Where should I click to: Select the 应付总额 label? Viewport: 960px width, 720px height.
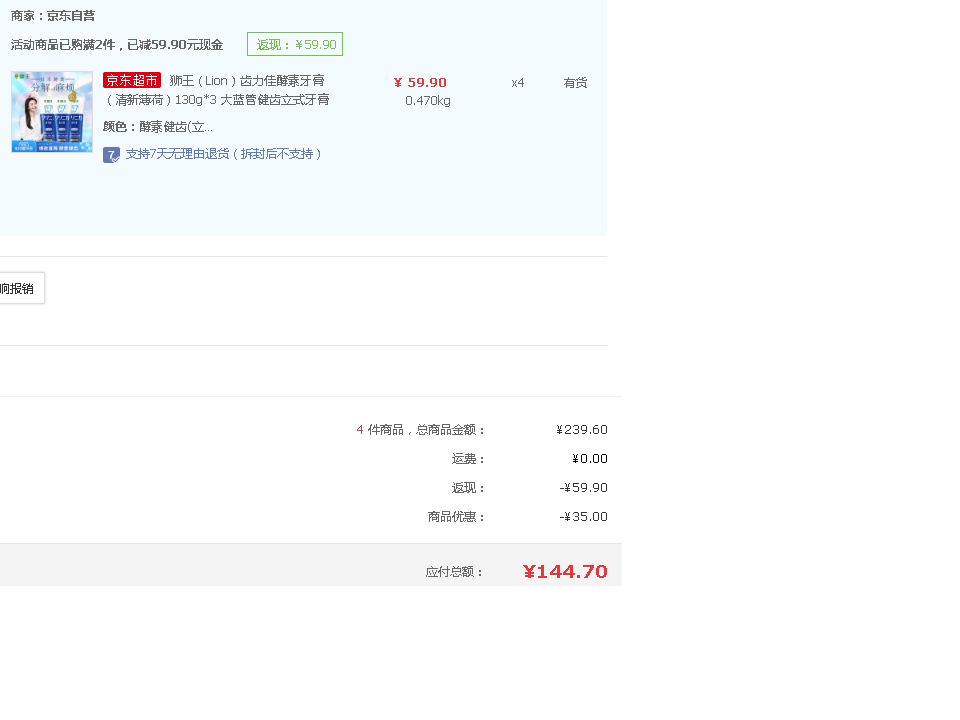(454, 572)
